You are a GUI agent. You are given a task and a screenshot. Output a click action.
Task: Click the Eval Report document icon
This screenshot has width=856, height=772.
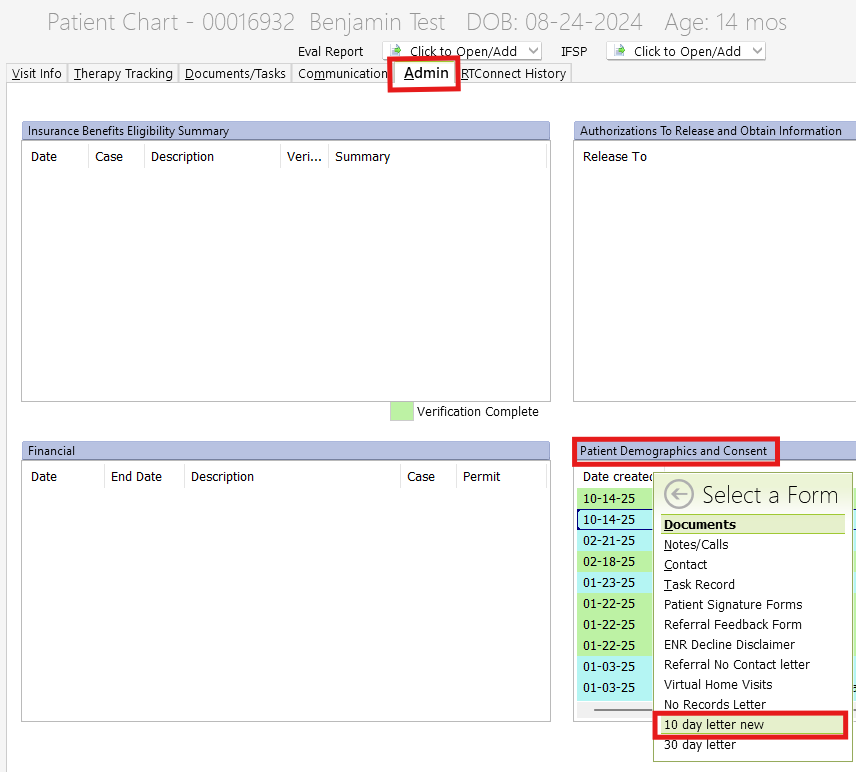[396, 51]
